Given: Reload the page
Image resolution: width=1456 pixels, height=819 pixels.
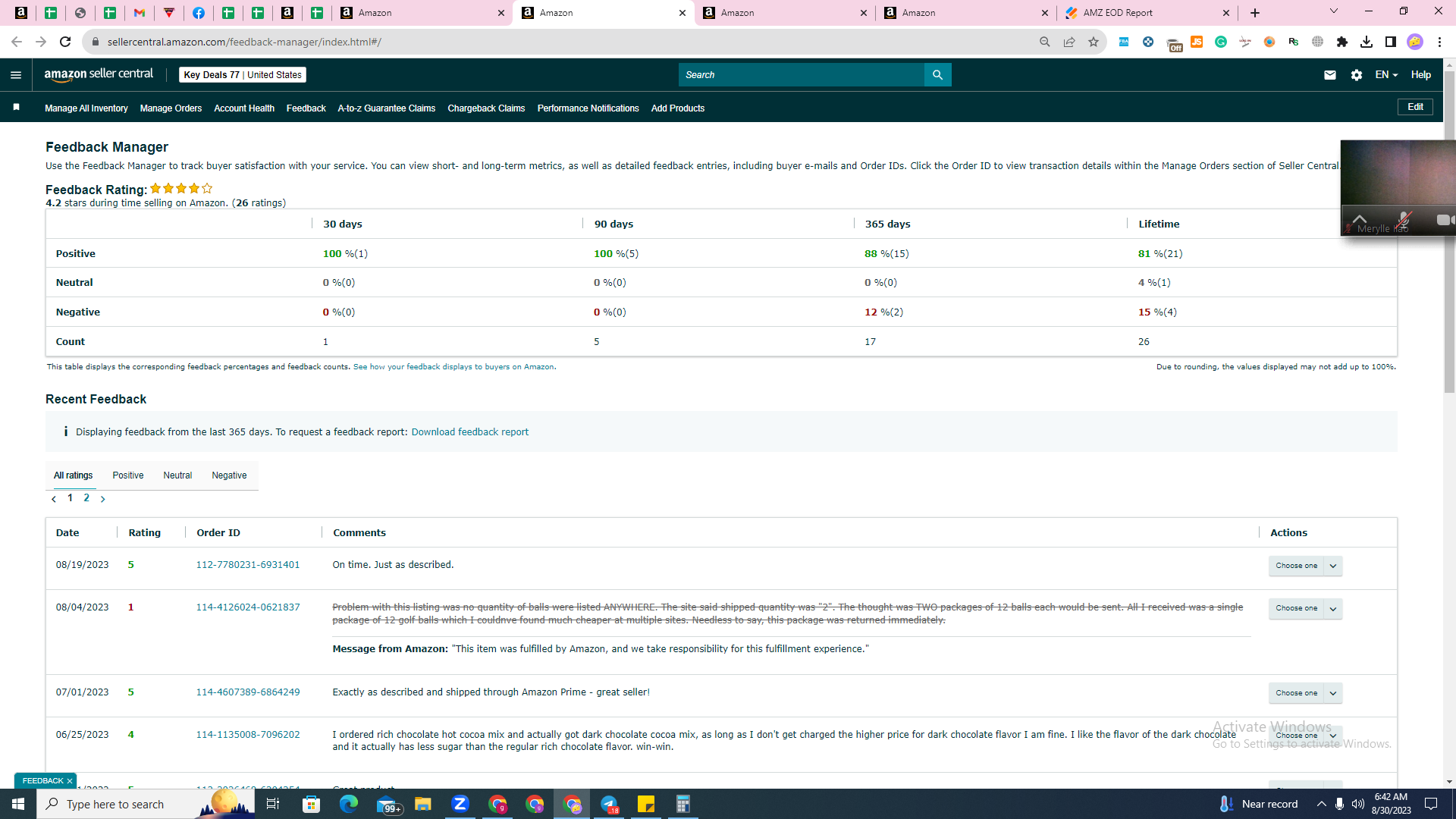Looking at the screenshot, I should [x=65, y=42].
